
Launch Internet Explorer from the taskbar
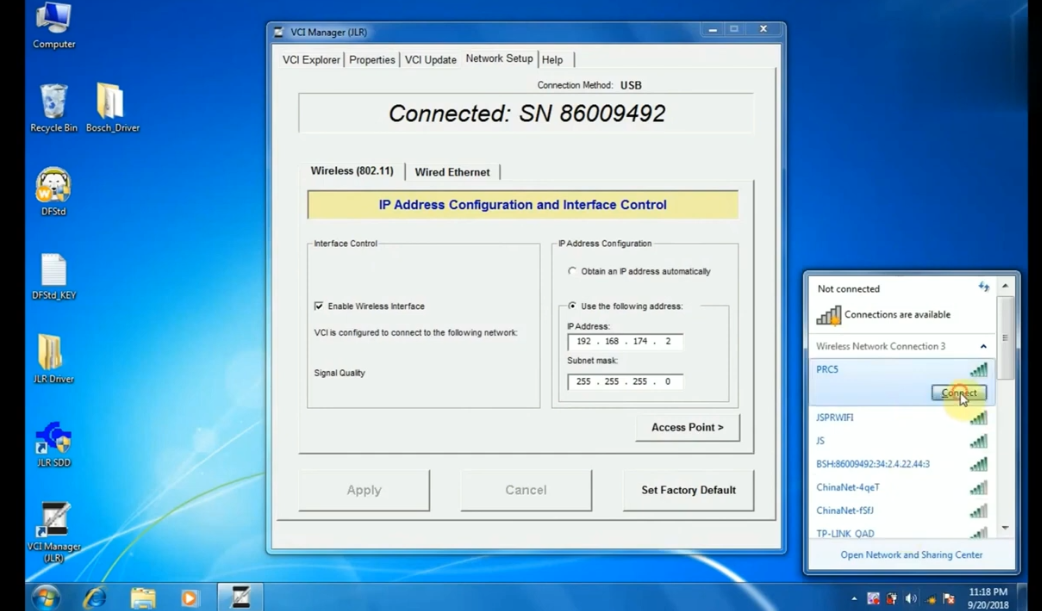tap(94, 597)
